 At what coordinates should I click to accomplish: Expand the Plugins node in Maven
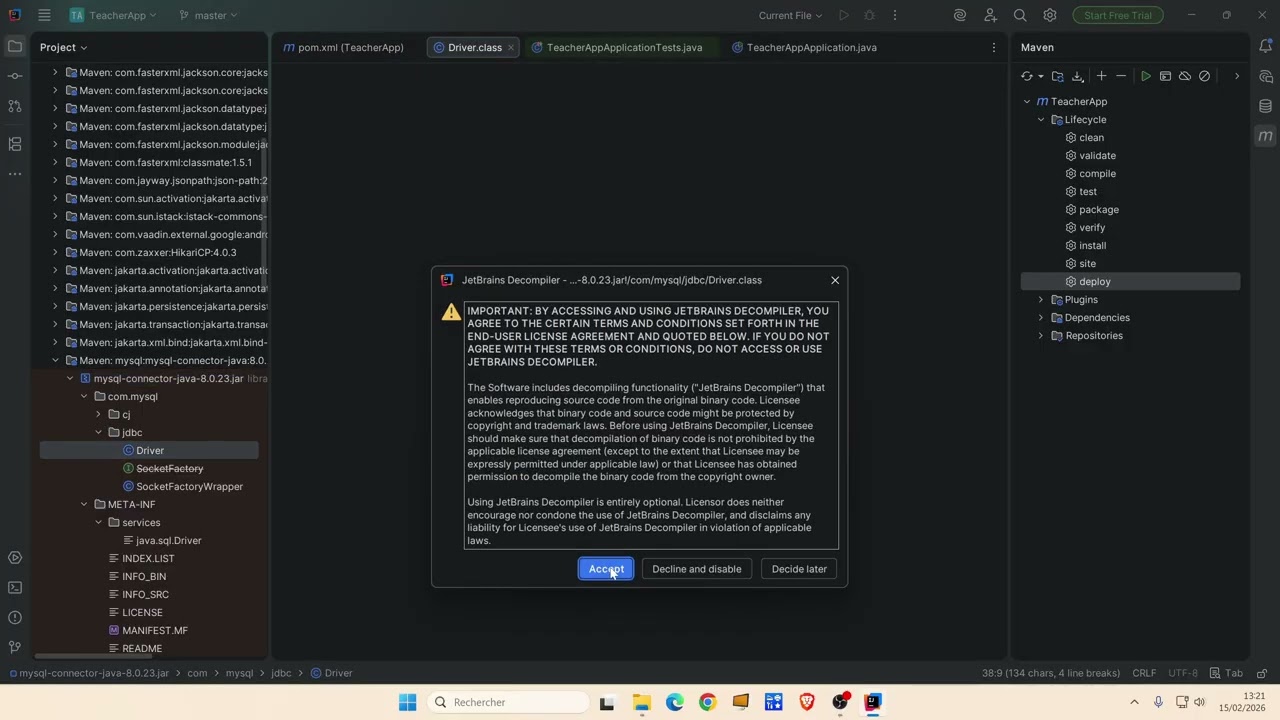(x=1041, y=299)
